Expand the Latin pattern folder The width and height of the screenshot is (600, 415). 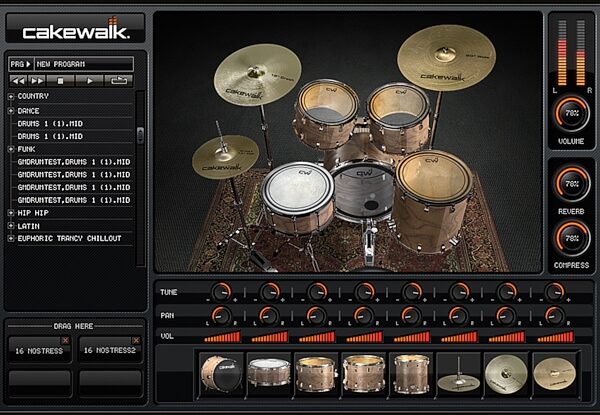11,226
